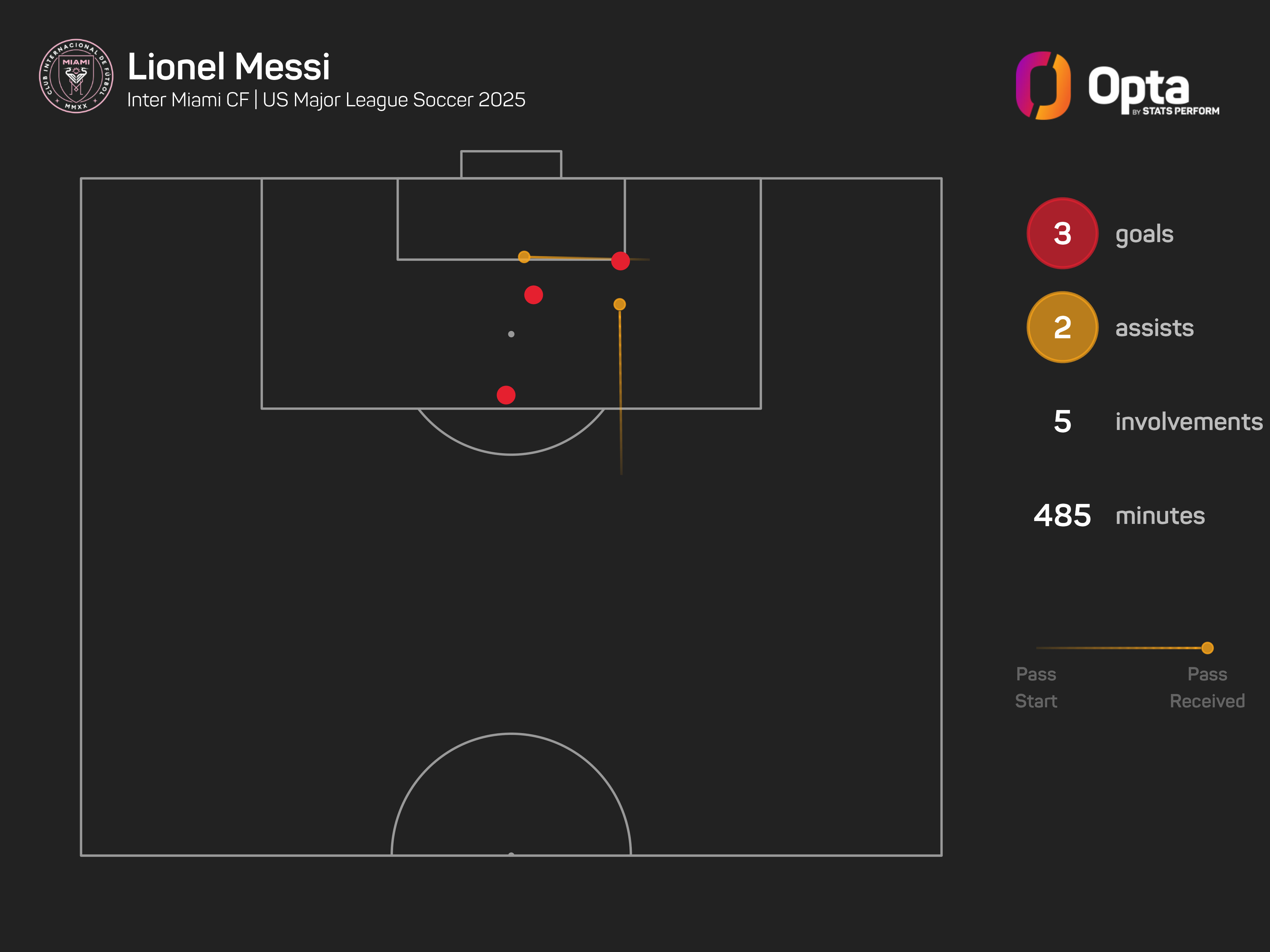The image size is (1270, 952).
Task: Click the orange circle showing 2 assists
Action: 1062,327
